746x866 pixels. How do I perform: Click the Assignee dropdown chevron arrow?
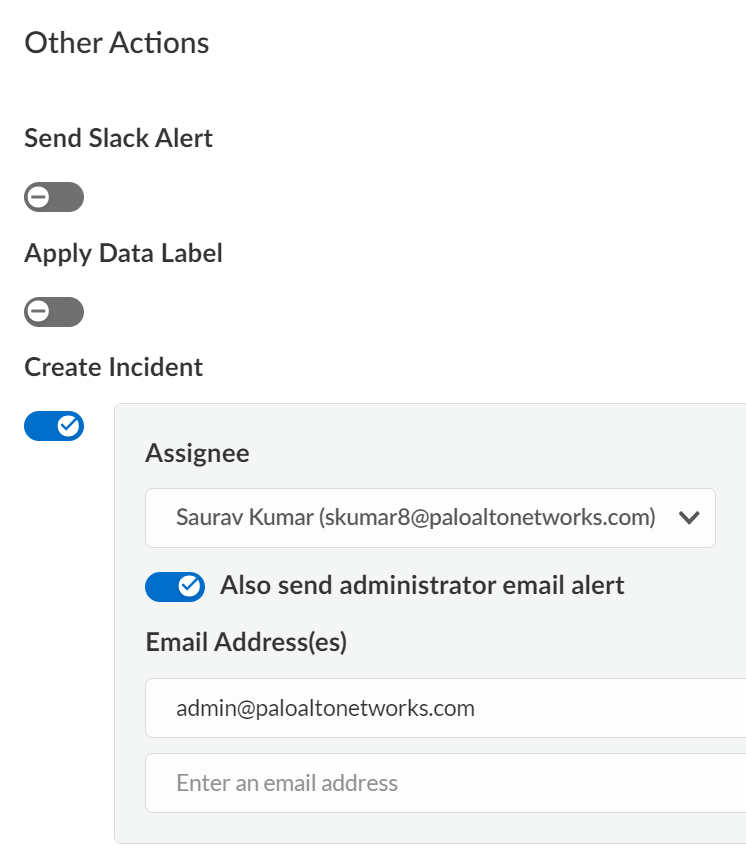pyautogui.click(x=688, y=518)
